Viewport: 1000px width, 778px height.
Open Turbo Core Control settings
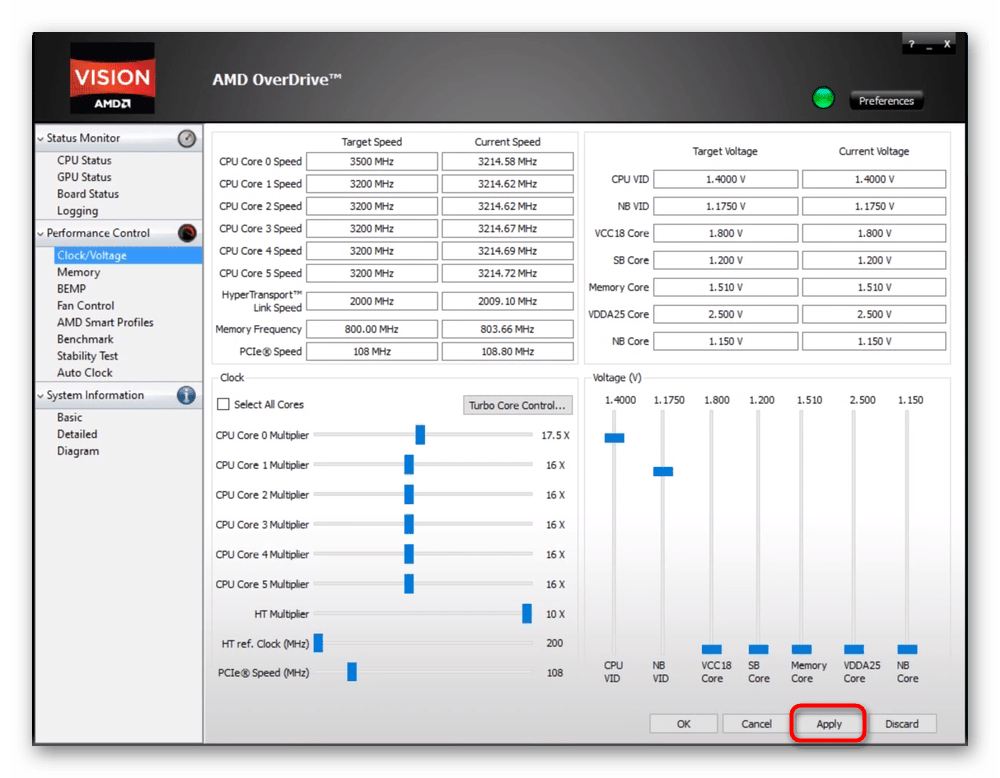click(518, 405)
